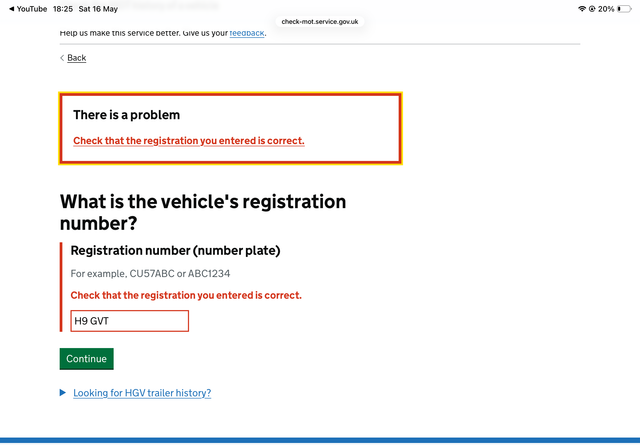
Task: Open the check-mot.service.gov.uk address pill
Action: tap(320, 22)
